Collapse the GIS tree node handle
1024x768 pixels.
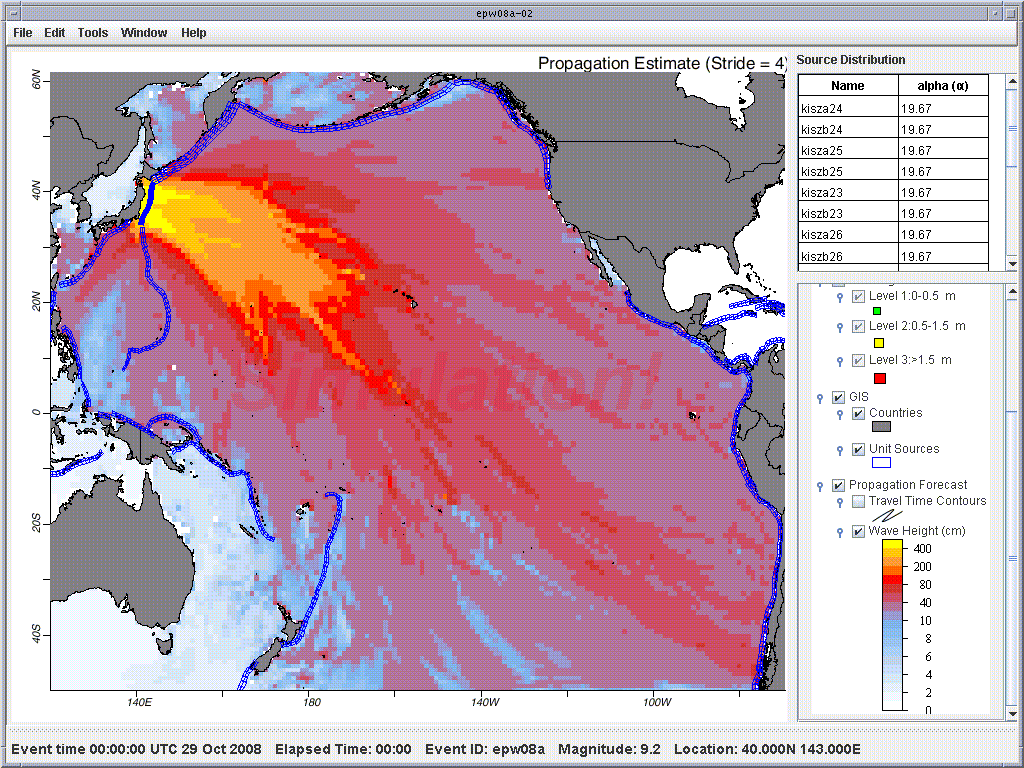coord(822,397)
